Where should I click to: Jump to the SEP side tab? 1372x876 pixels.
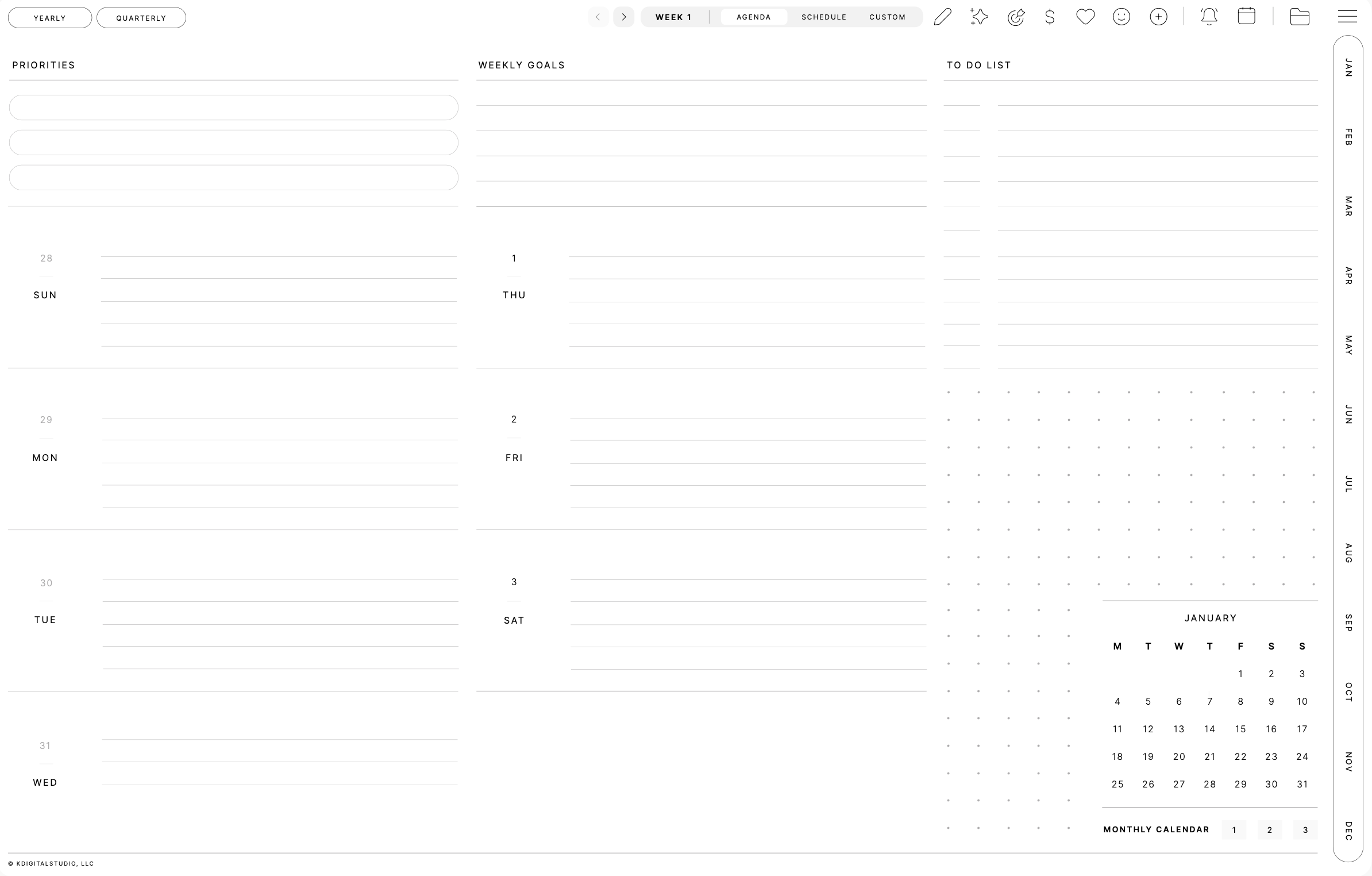coord(1348,623)
